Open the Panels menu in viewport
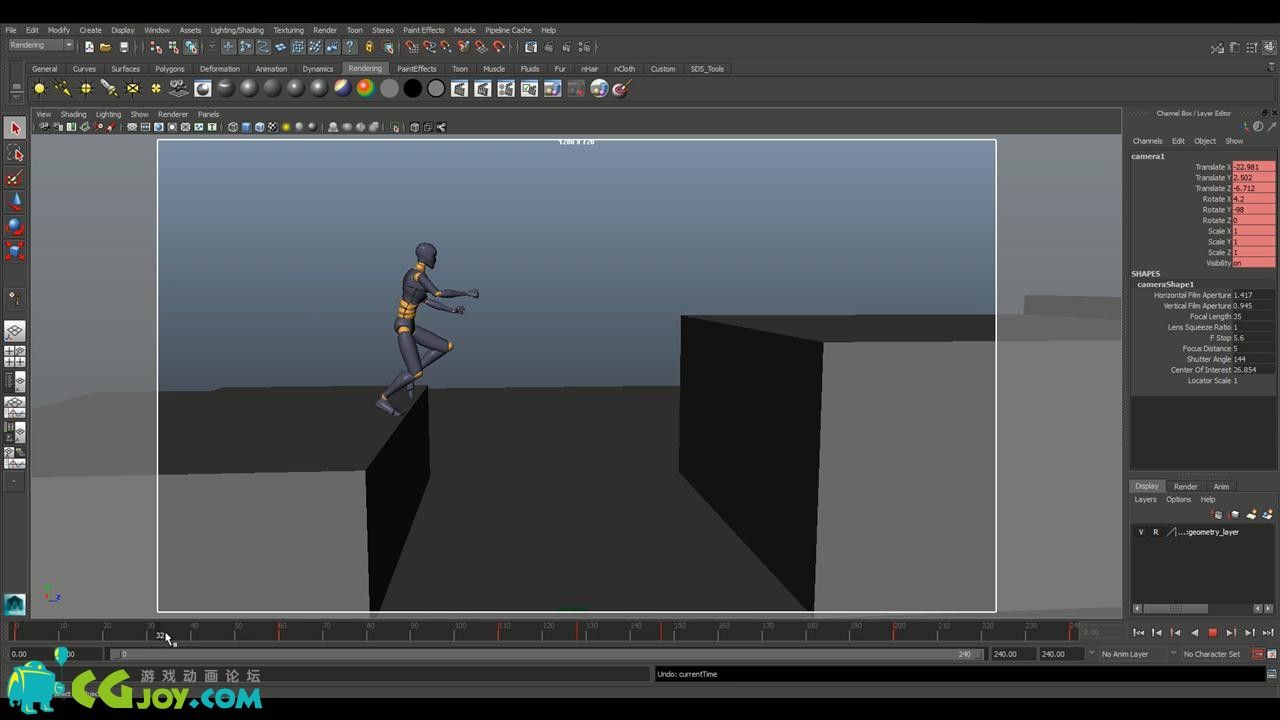The height and width of the screenshot is (720, 1280). (208, 114)
